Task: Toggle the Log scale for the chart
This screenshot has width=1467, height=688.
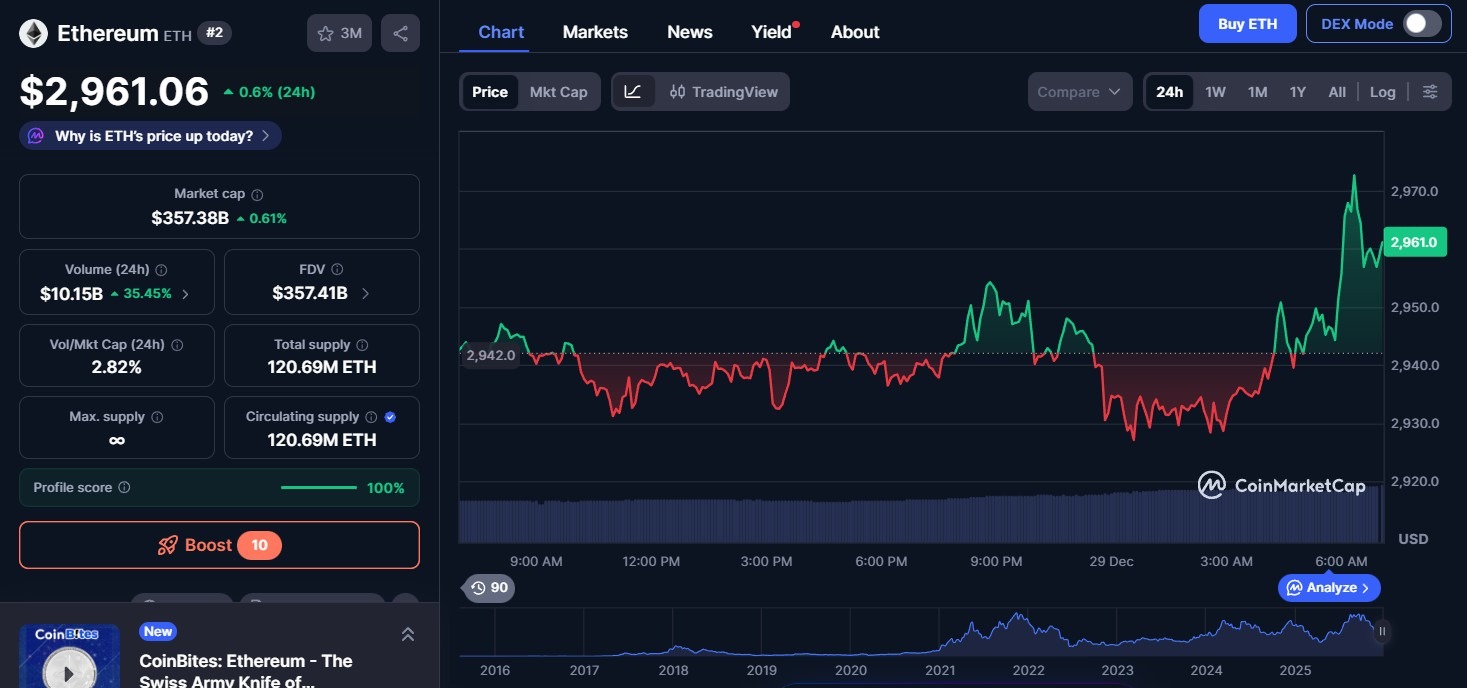Action: point(1383,91)
